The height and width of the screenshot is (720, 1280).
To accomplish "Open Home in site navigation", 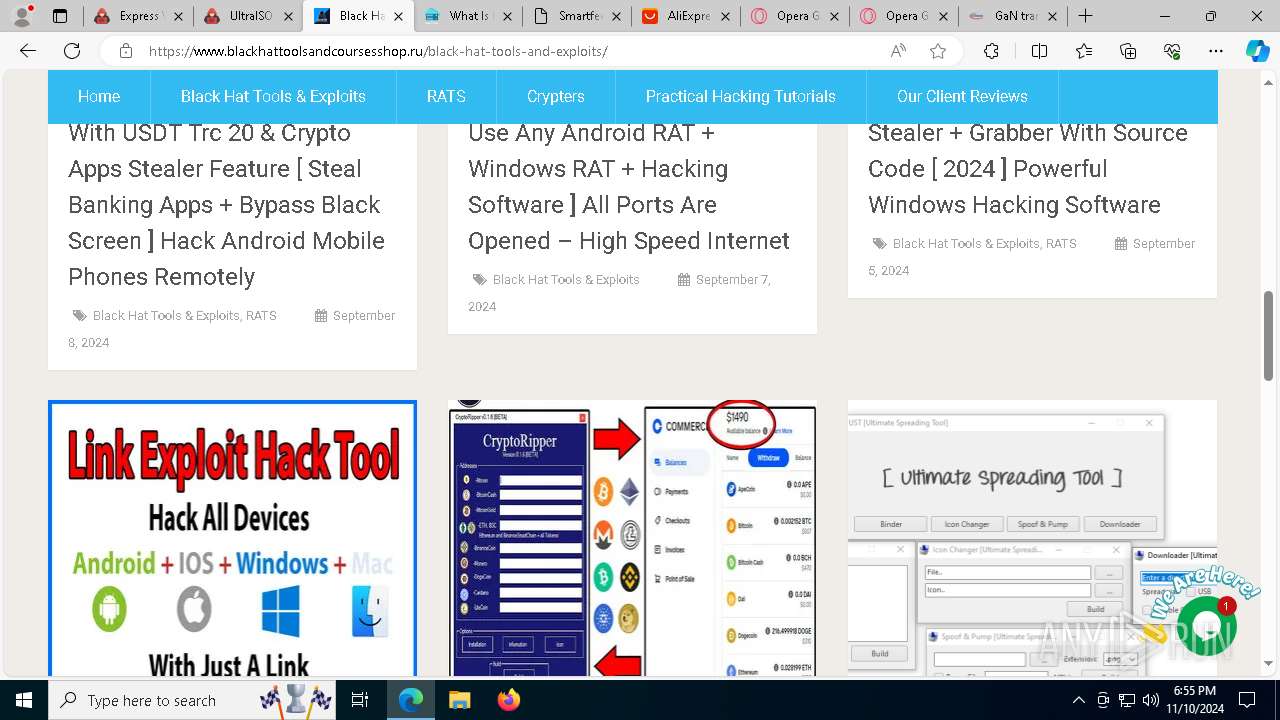I will [99, 97].
